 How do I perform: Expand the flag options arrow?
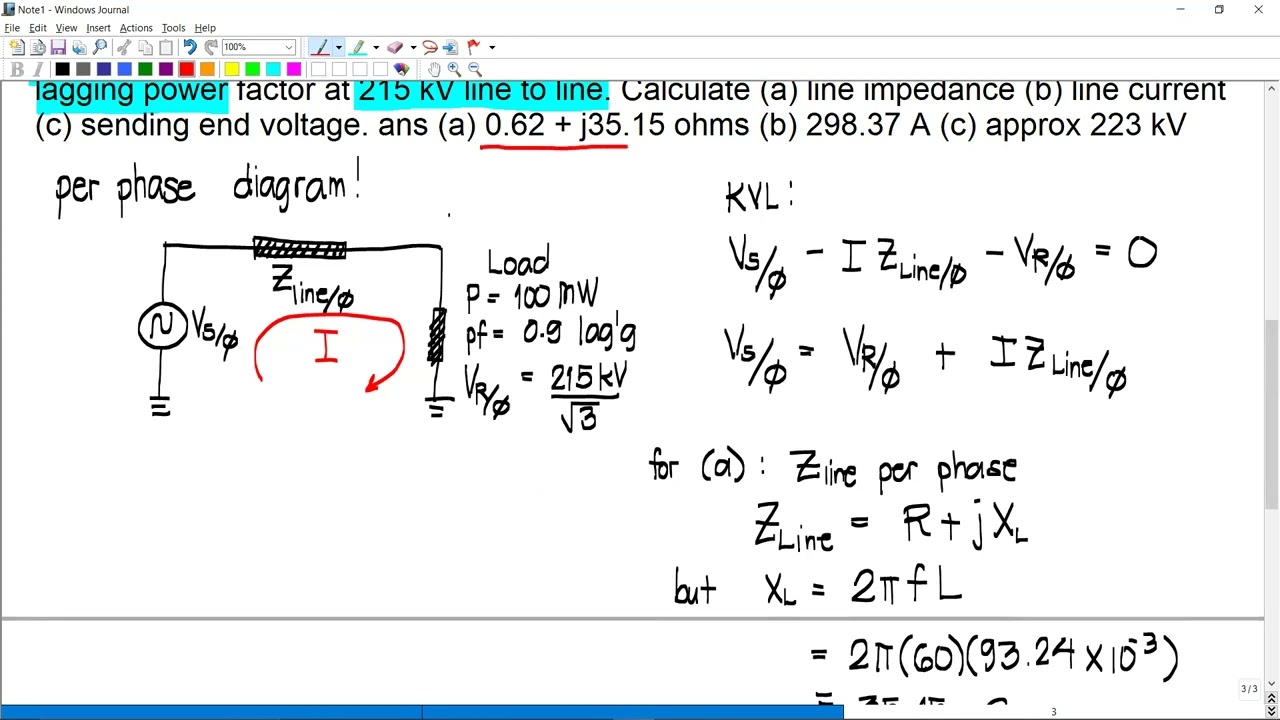pos(492,47)
